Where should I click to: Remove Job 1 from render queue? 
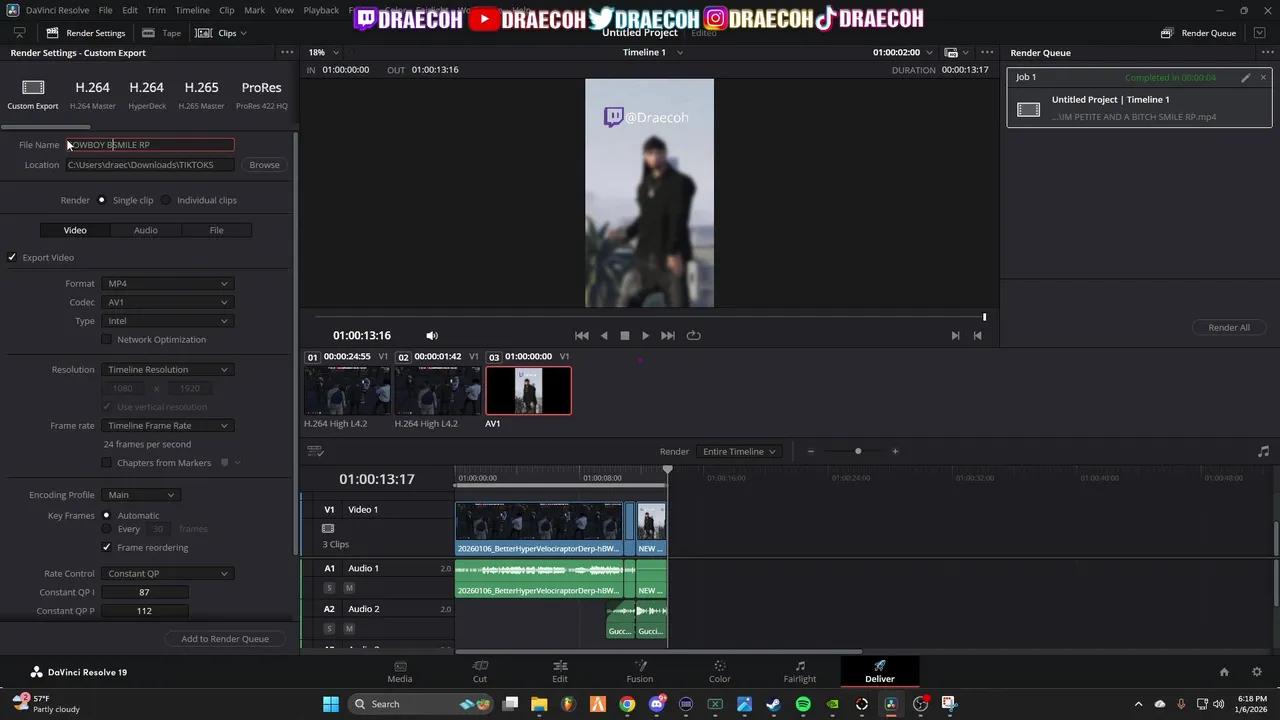click(x=1263, y=77)
